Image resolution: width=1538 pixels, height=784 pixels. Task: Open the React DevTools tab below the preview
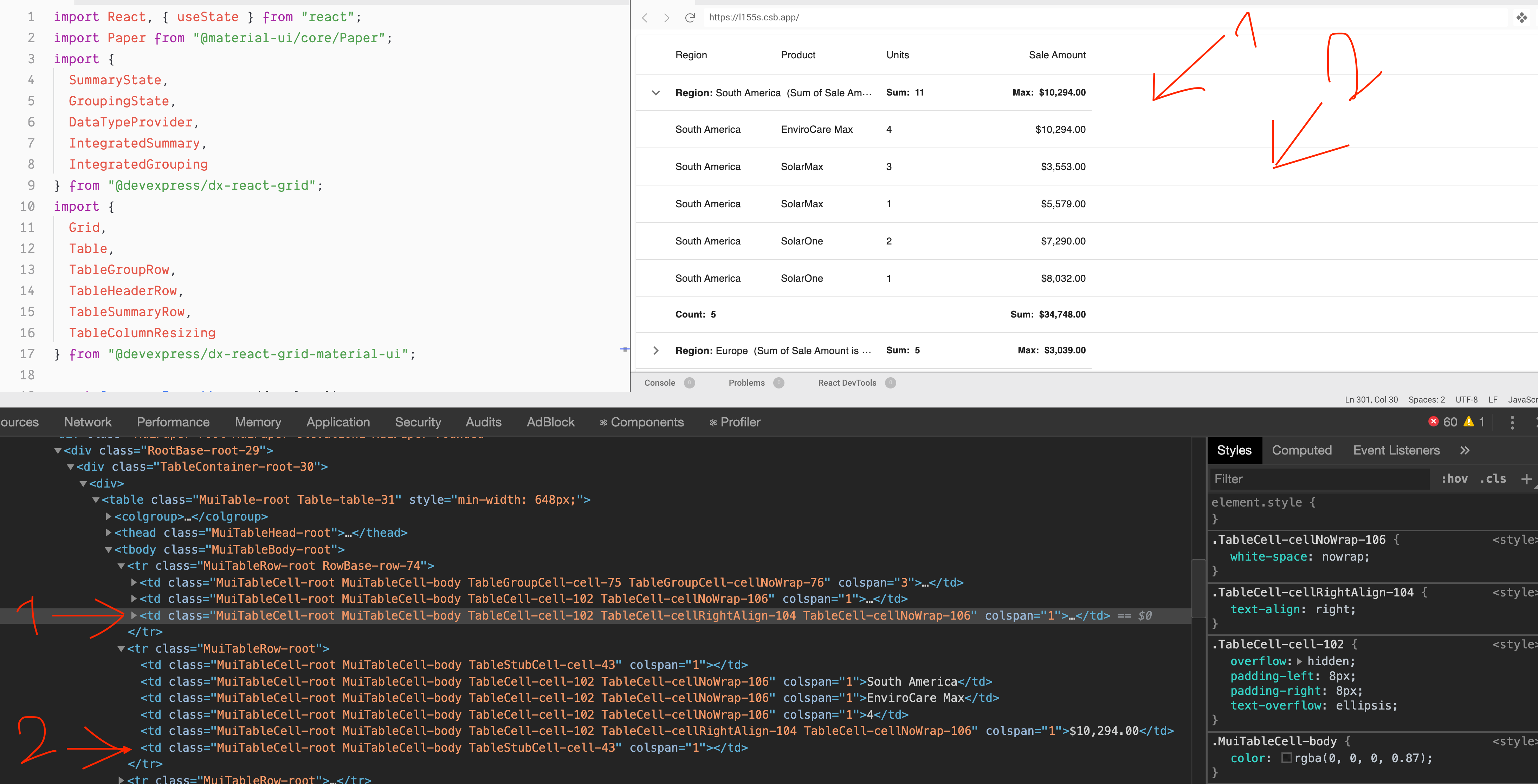point(847,383)
